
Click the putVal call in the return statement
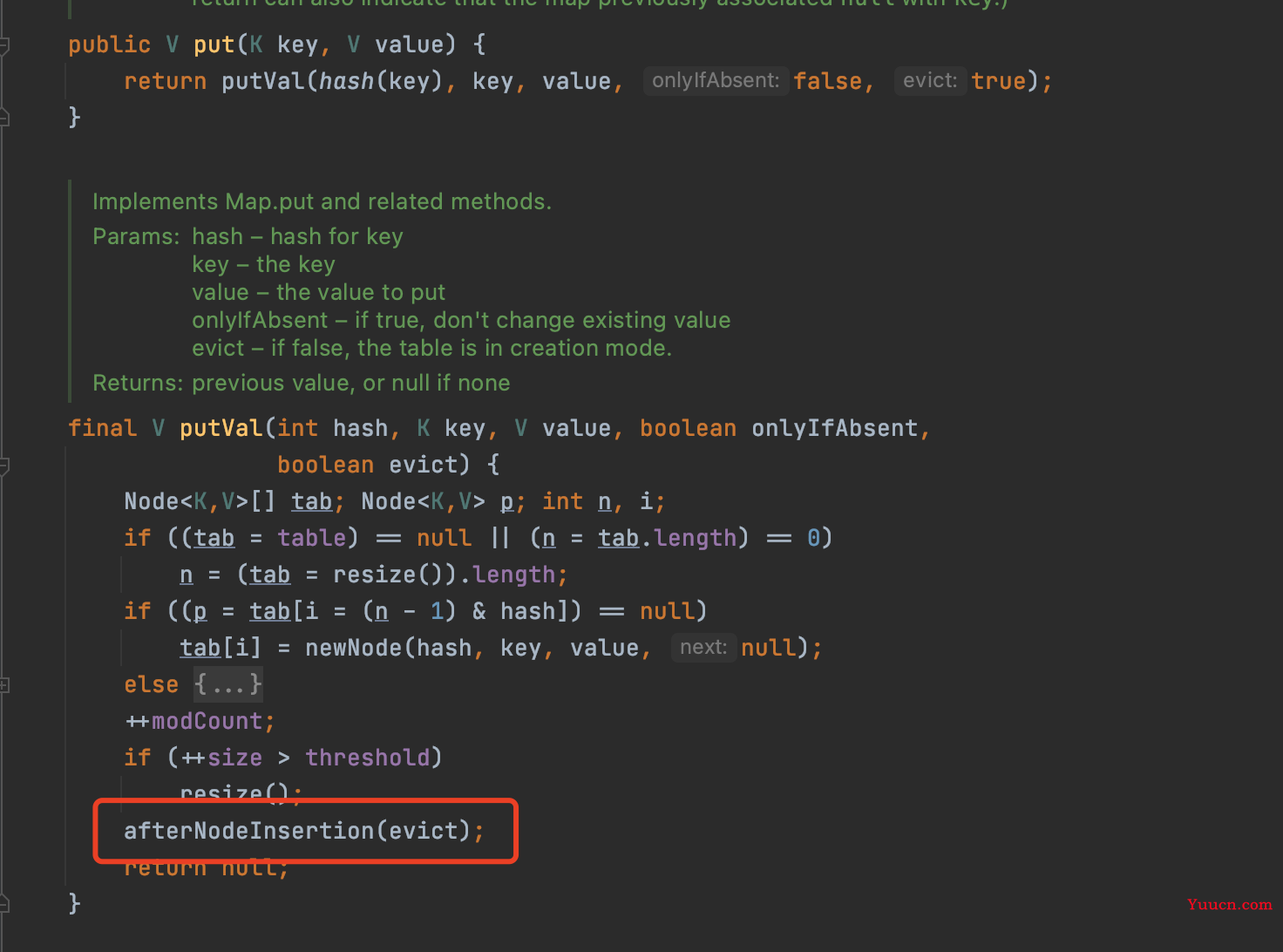262,81
